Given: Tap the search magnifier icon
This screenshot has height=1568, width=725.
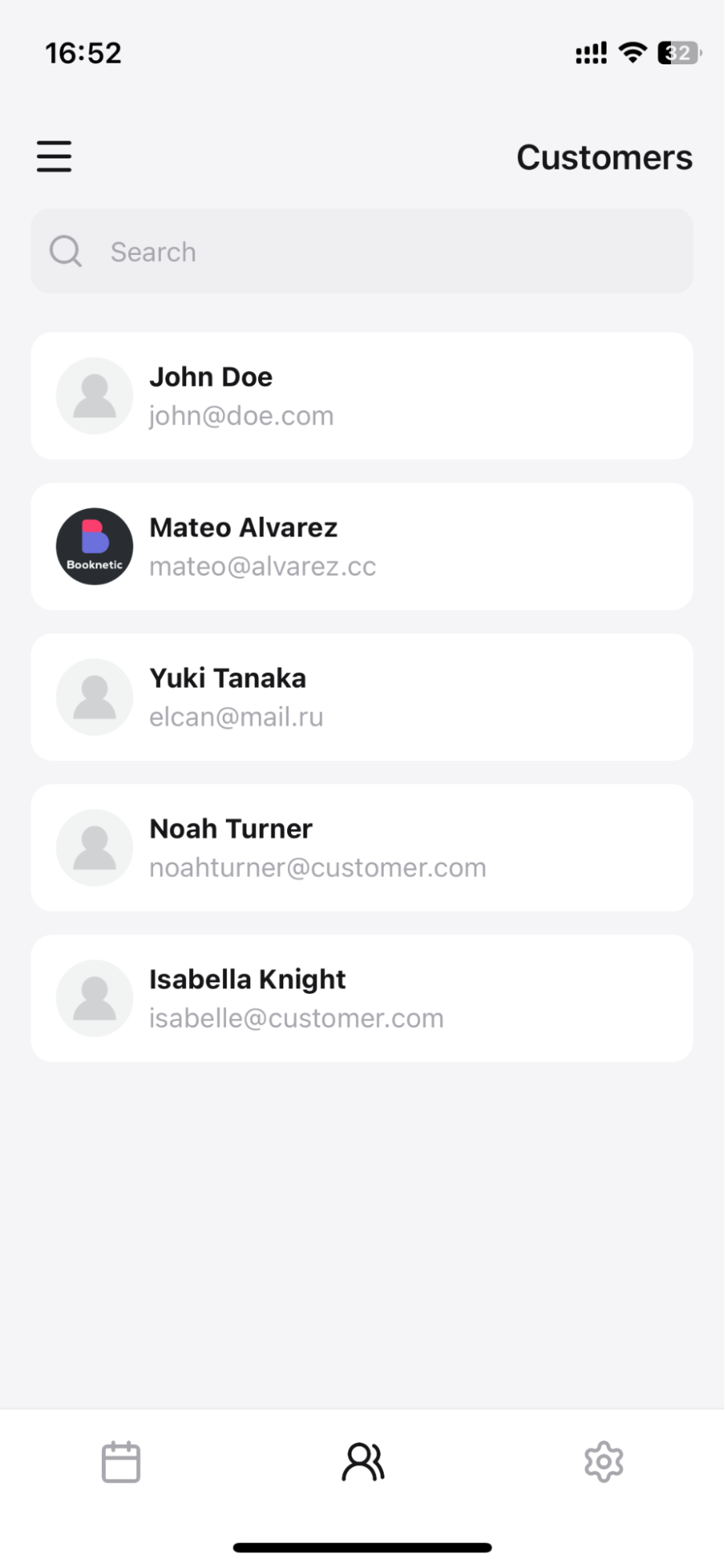Looking at the screenshot, I should tap(65, 252).
